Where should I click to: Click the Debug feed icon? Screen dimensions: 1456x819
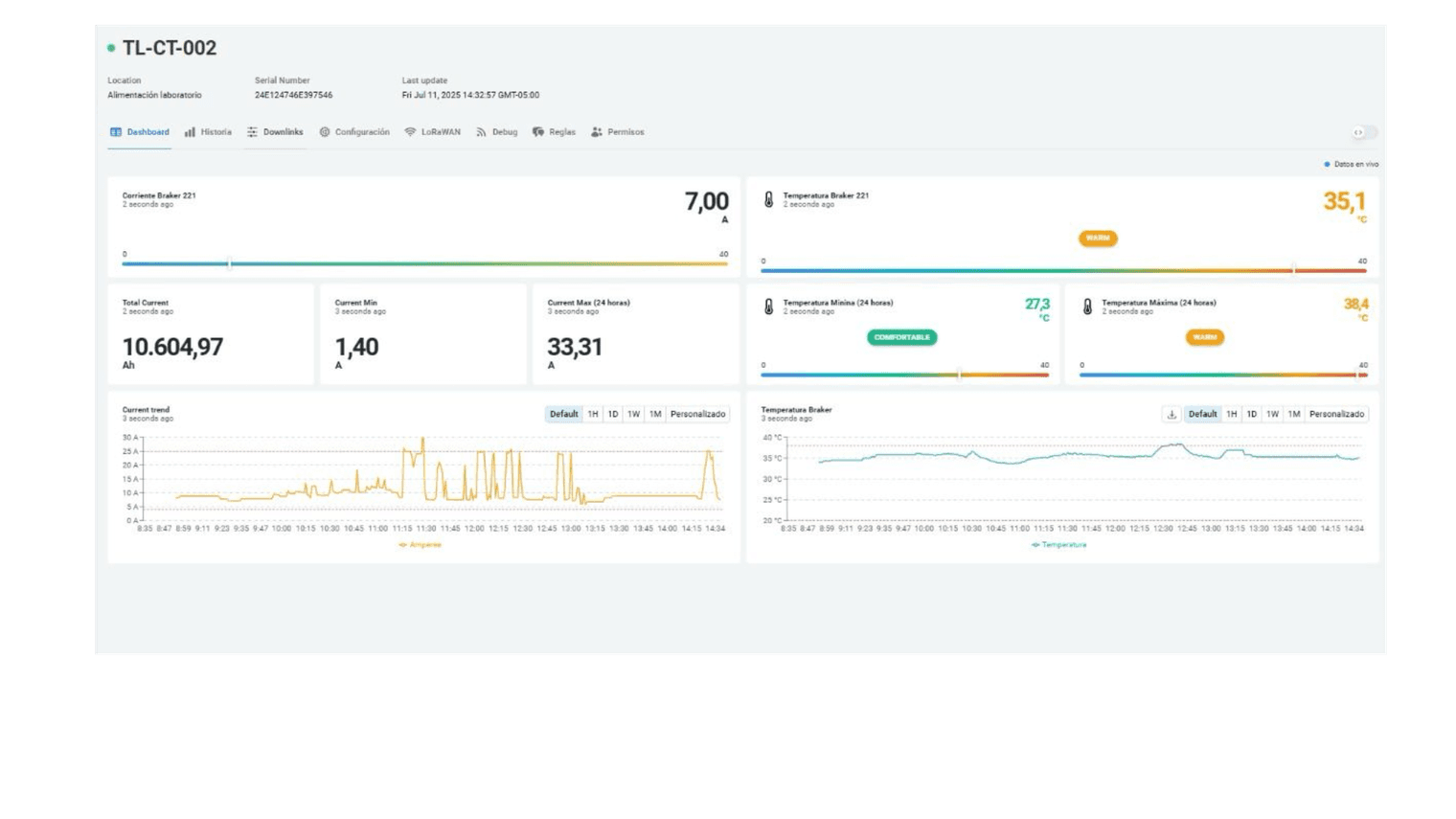click(481, 132)
